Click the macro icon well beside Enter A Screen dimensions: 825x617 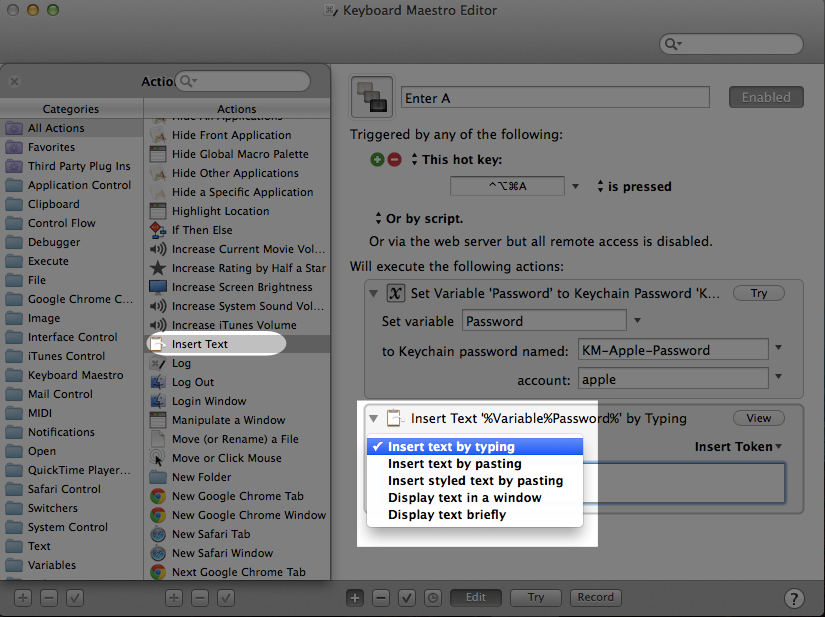(372, 97)
